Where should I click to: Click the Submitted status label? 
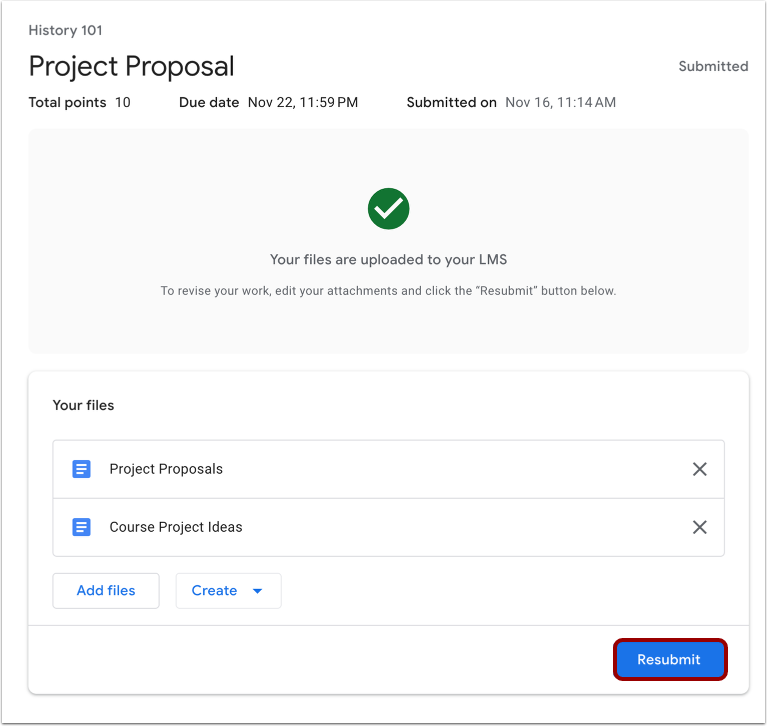pyautogui.click(x=713, y=66)
